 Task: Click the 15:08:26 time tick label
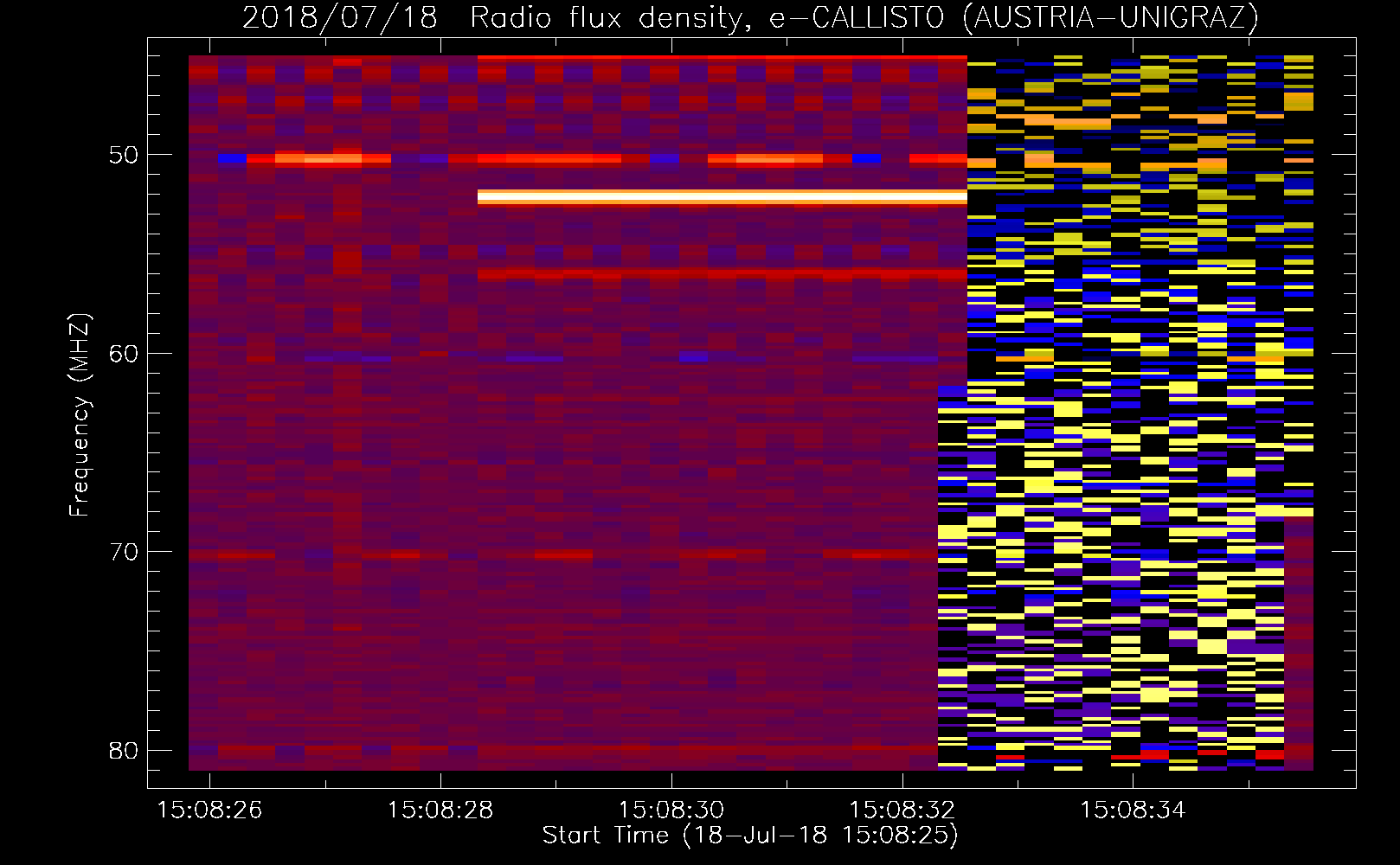(x=209, y=811)
